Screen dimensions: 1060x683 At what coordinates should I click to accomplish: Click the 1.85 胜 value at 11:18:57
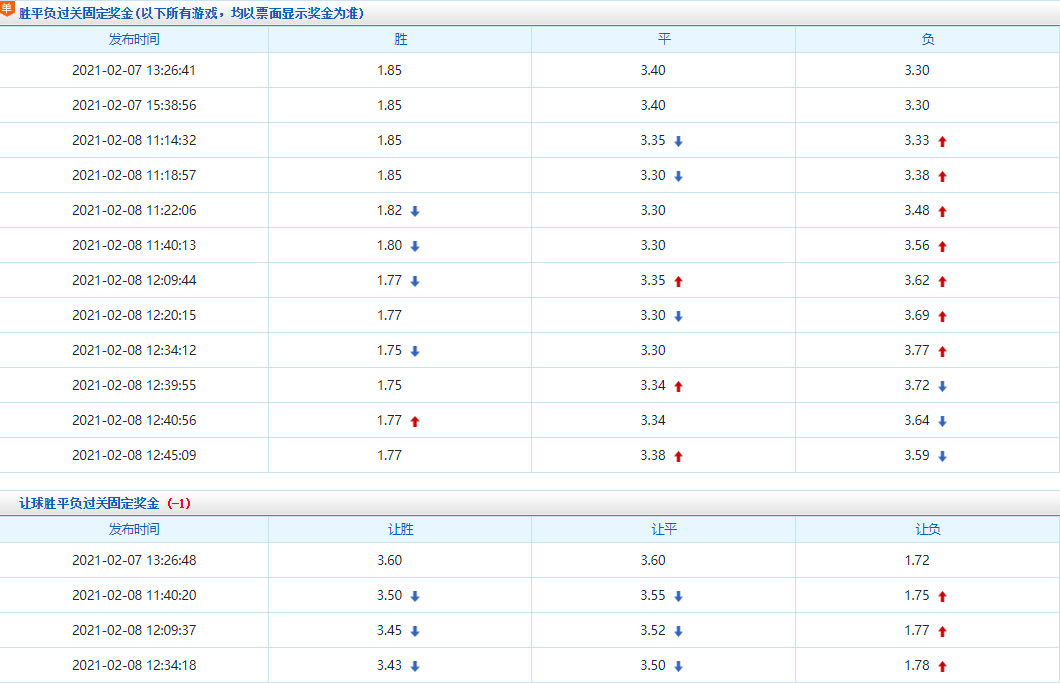389,176
